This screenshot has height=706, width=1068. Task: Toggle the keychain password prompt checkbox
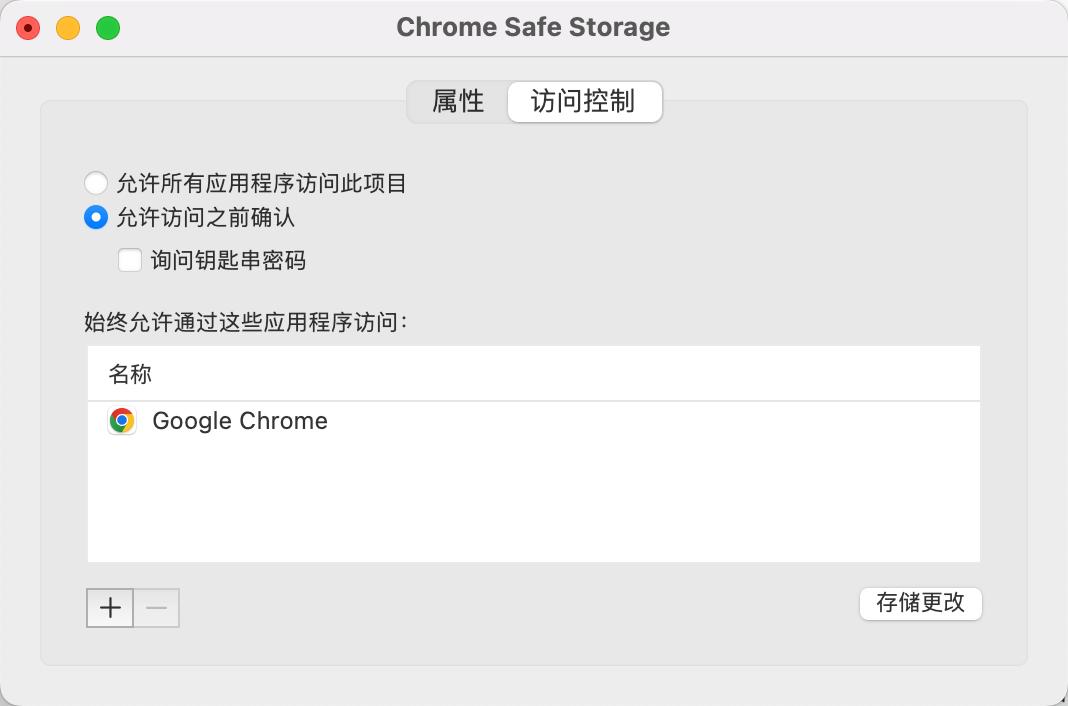click(130, 260)
